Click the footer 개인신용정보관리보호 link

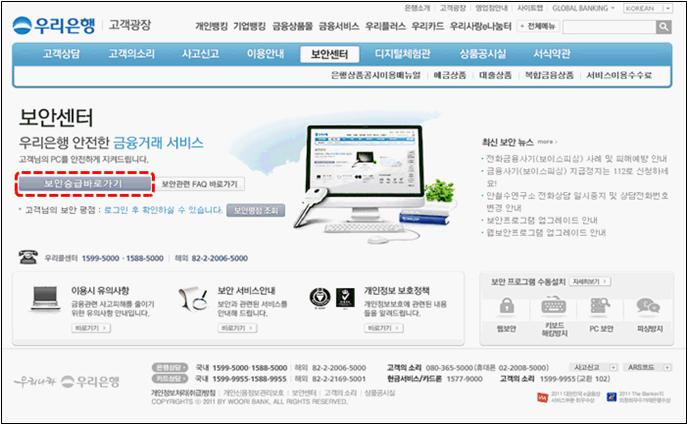[x=253, y=393]
